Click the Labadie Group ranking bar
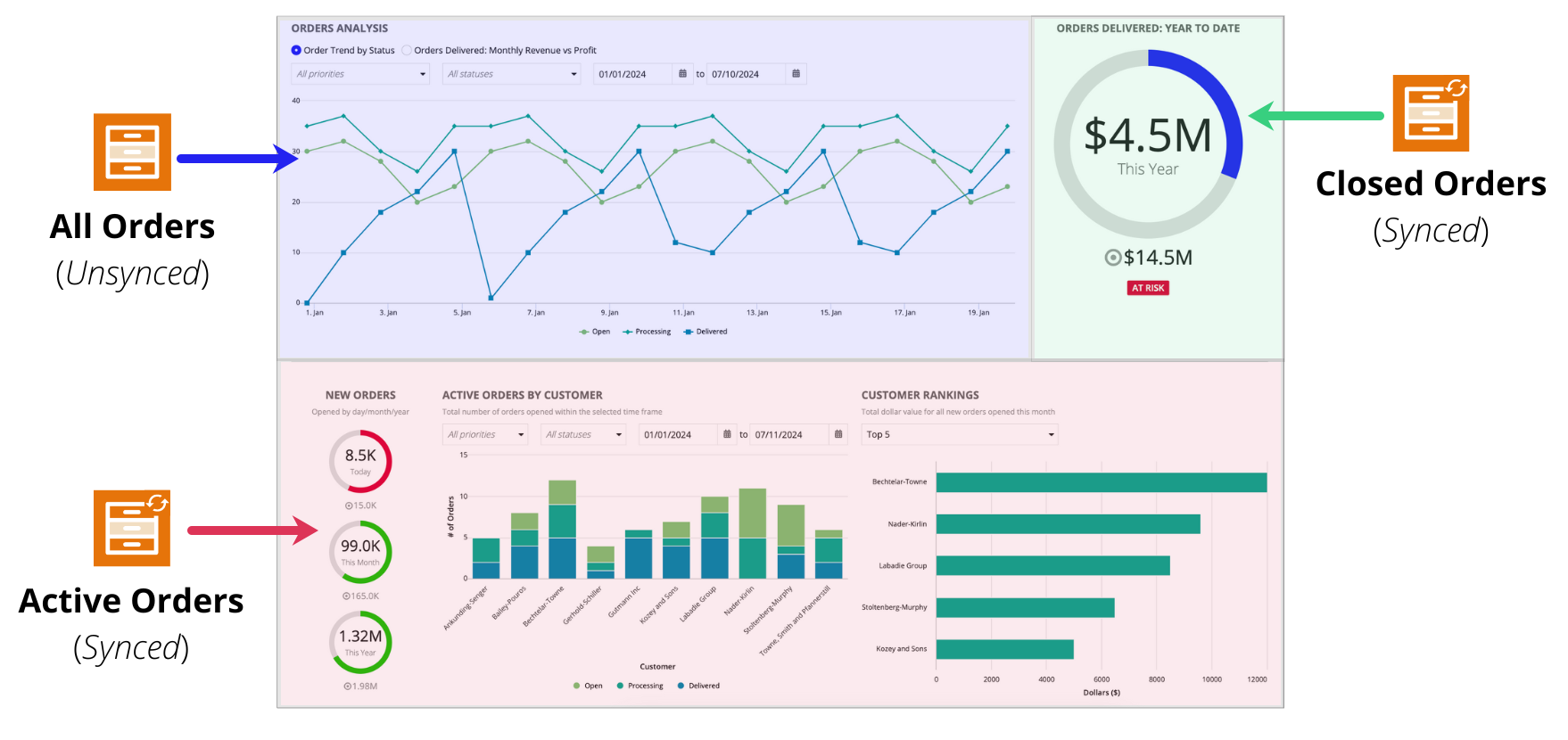The height and width of the screenshot is (740, 1568). click(1052, 565)
